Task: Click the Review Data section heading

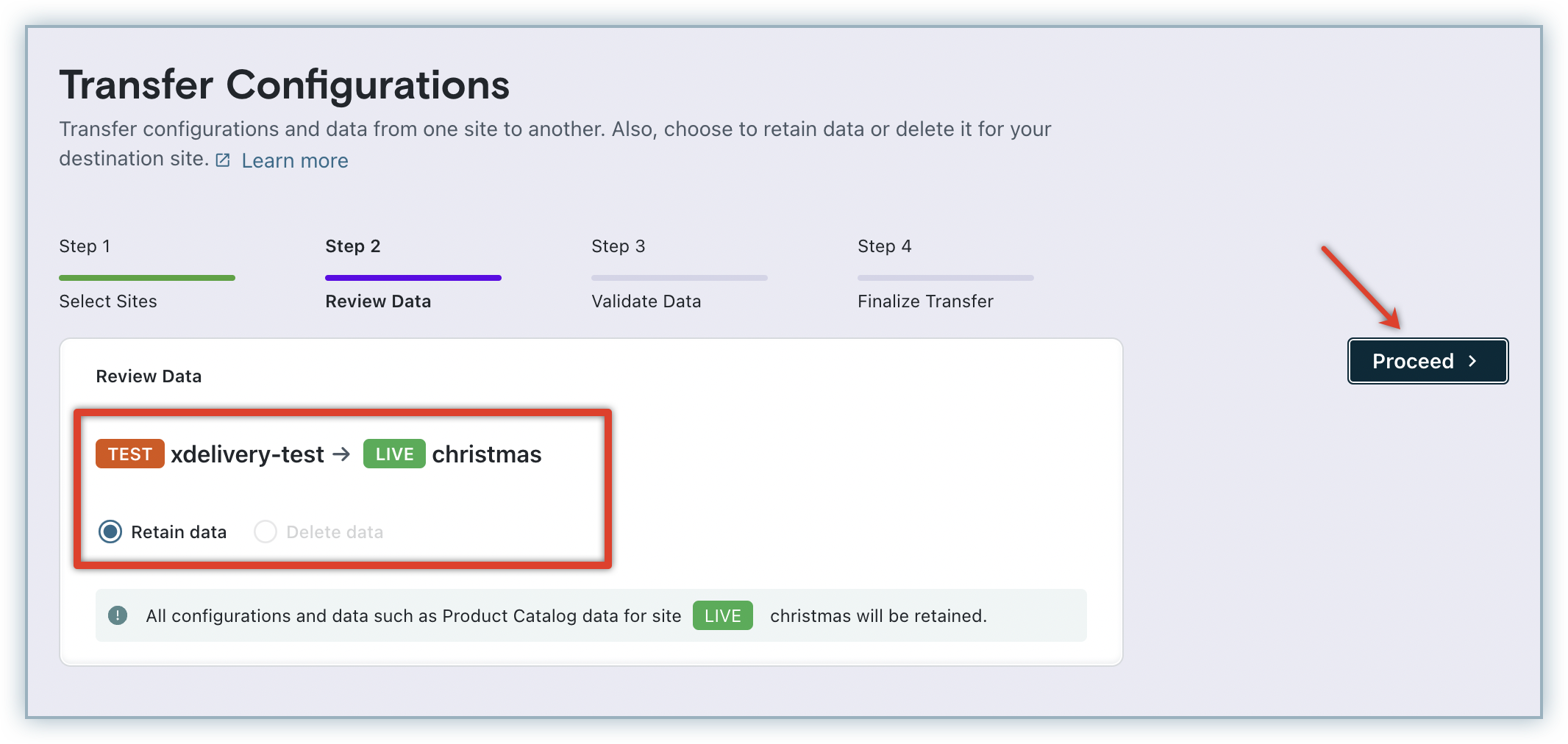Action: (x=149, y=376)
